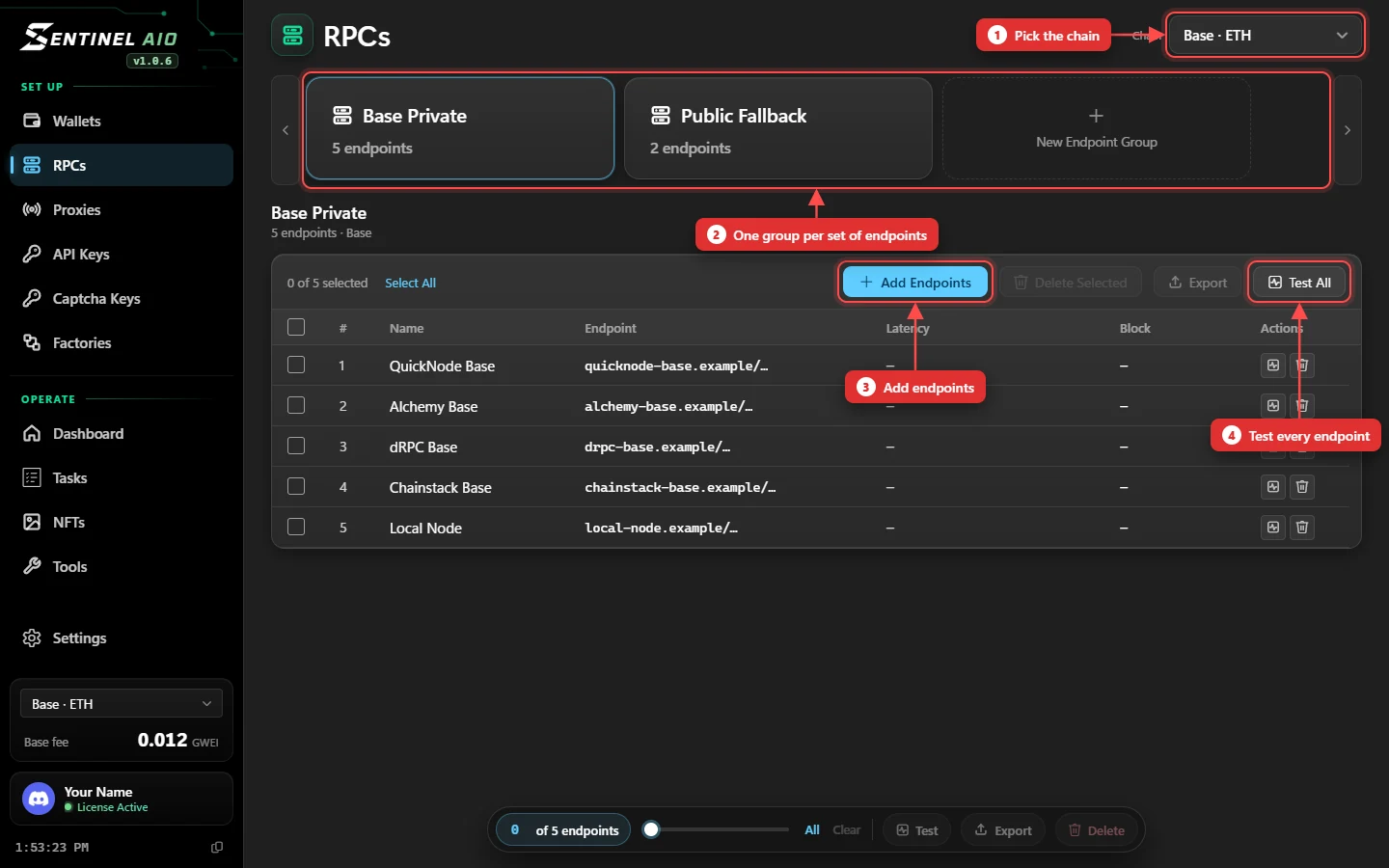Show next endpoint groups with right chevron
The height and width of the screenshot is (868, 1389).
coord(1348,130)
